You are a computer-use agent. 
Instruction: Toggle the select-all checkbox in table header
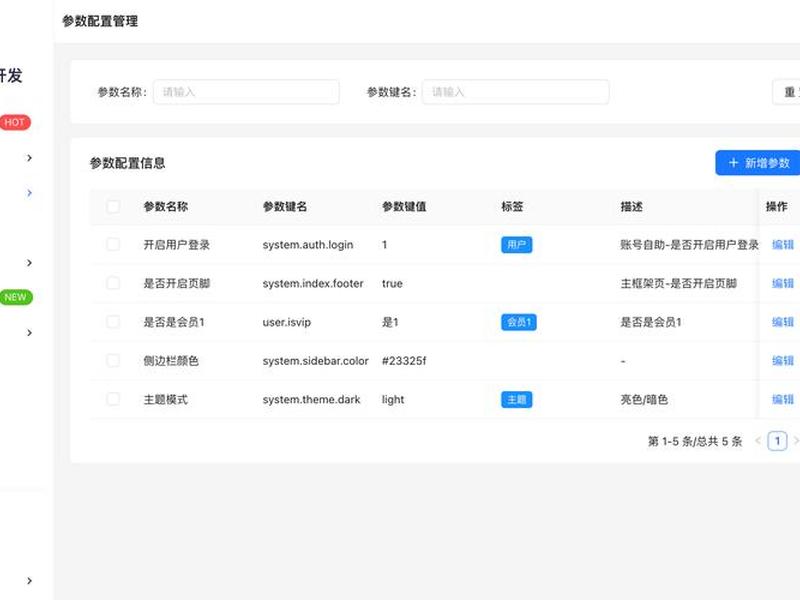click(x=113, y=207)
